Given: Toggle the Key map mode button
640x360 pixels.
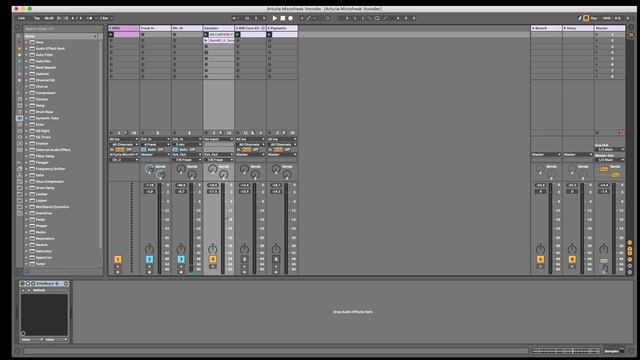Looking at the screenshot, I should pyautogui.click(x=594, y=18).
